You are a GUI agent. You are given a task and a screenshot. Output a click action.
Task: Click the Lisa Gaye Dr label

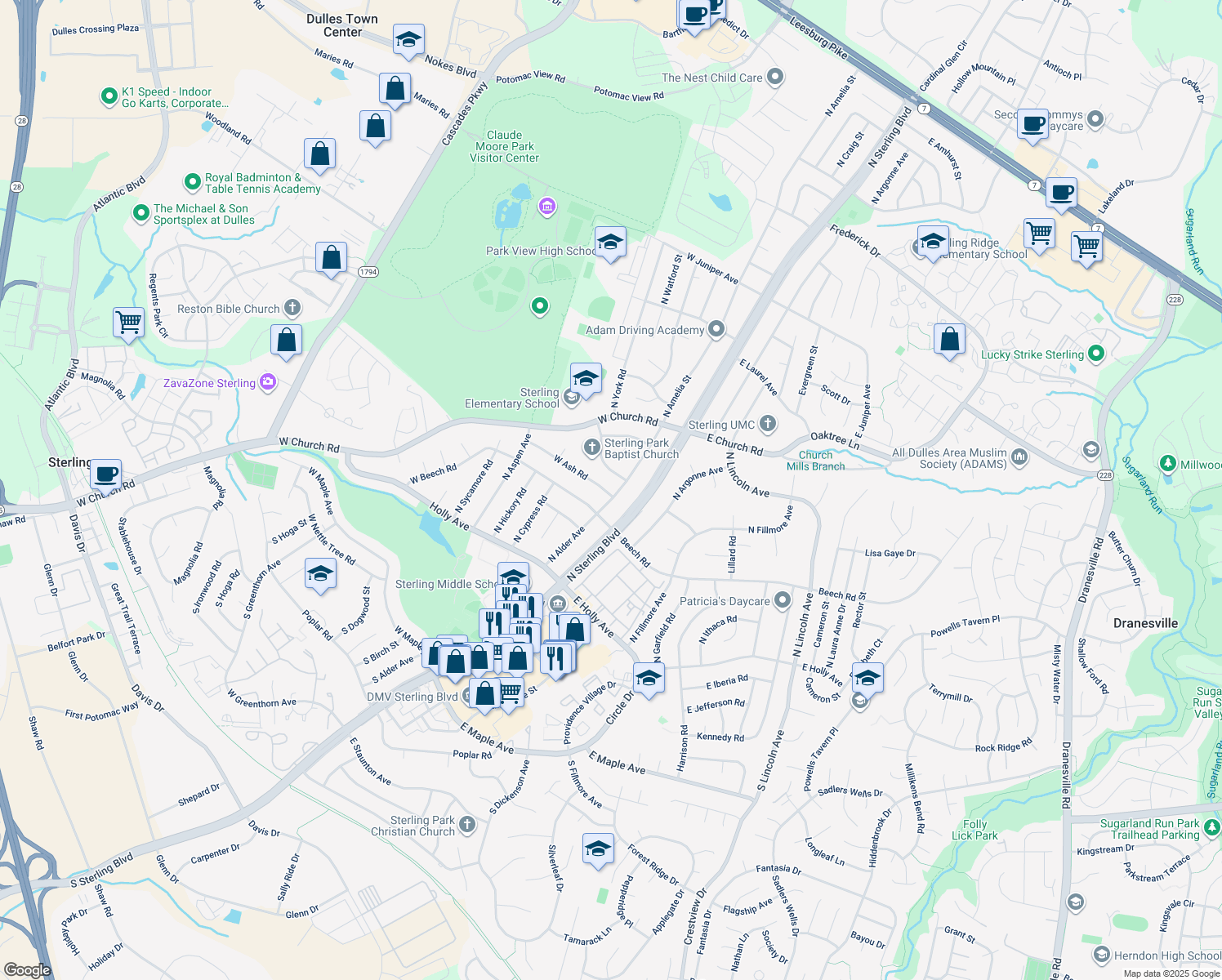click(890, 553)
